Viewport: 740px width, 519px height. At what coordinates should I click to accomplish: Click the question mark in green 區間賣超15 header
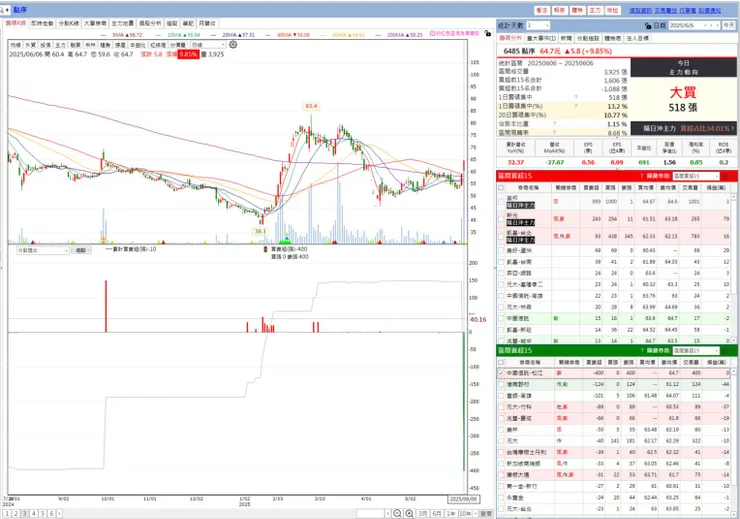(x=641, y=351)
